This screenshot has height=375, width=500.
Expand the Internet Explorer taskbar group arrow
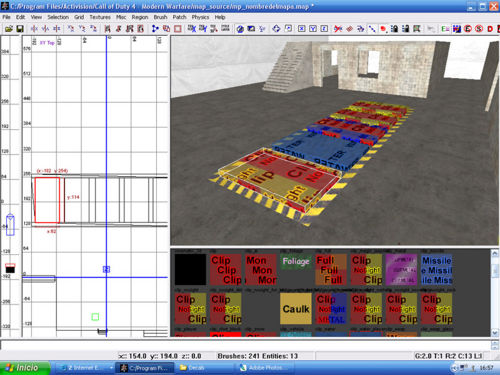tap(111, 368)
